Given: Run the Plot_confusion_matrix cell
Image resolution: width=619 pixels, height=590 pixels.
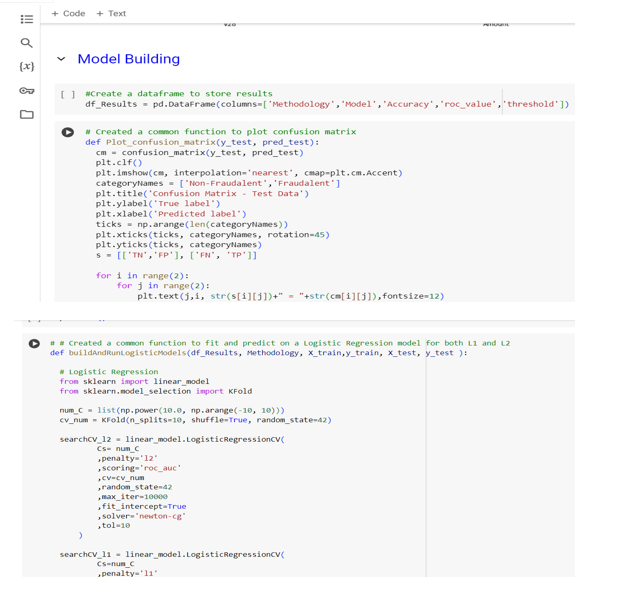Looking at the screenshot, I should (68, 132).
